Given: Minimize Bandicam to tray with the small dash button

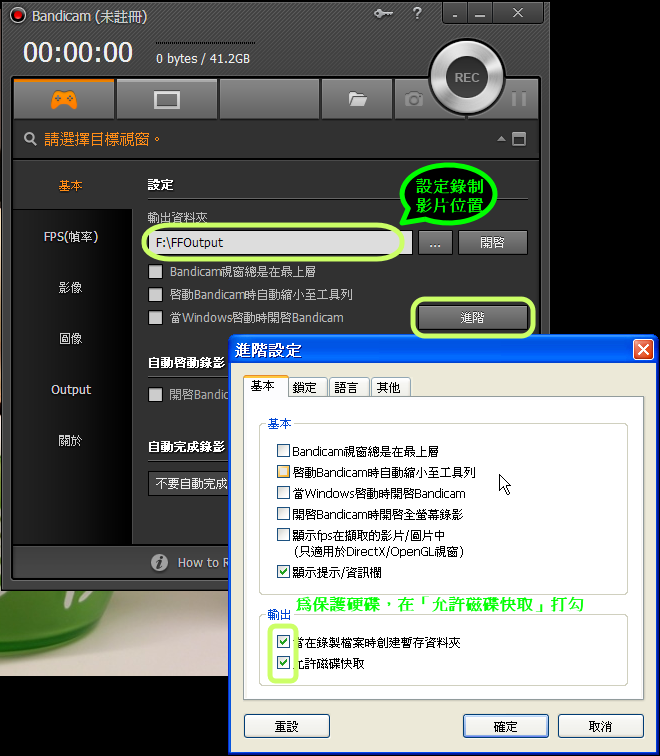Looking at the screenshot, I should (x=455, y=14).
